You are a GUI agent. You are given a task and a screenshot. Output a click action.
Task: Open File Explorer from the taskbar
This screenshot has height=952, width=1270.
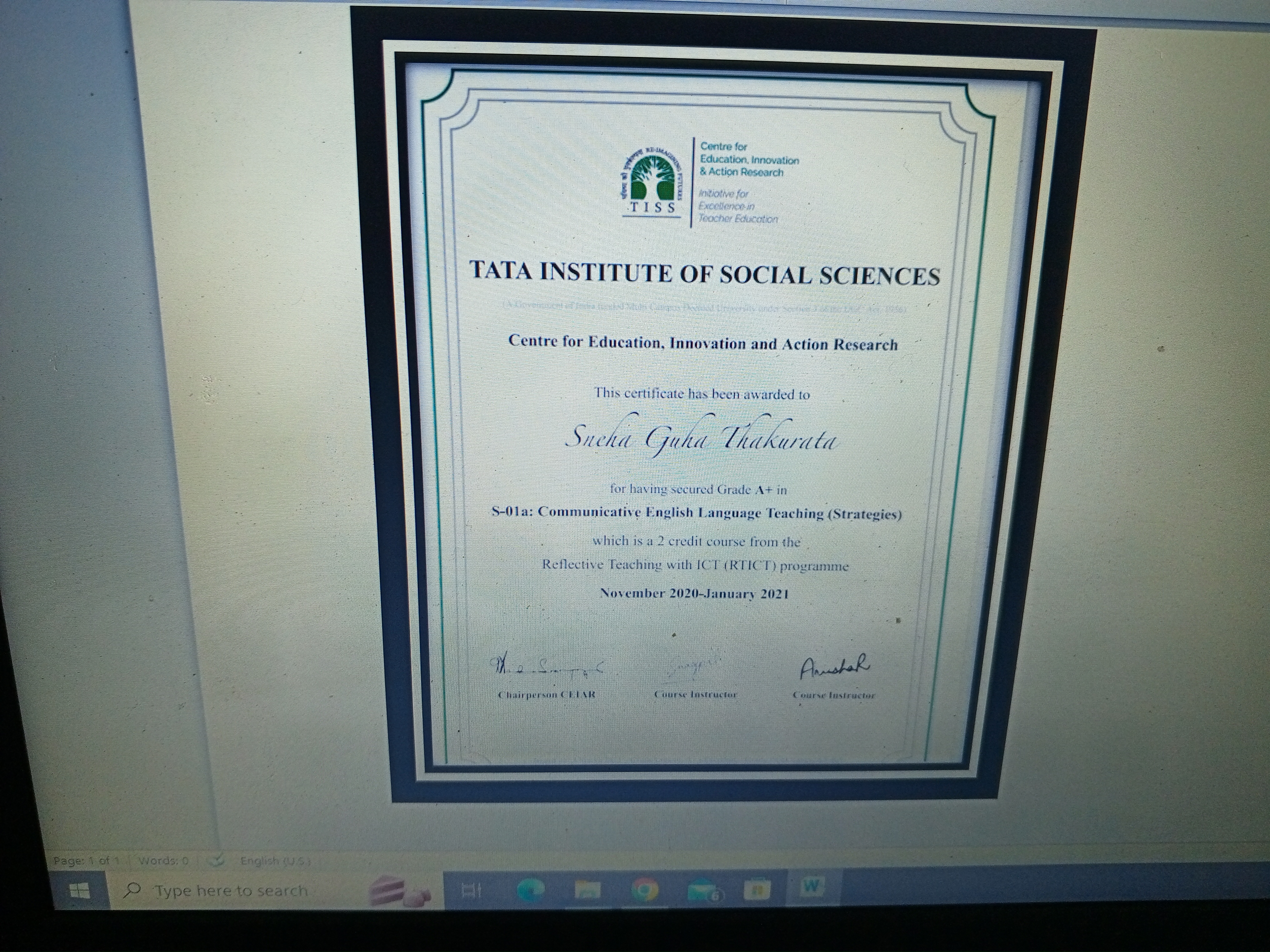pos(587,890)
